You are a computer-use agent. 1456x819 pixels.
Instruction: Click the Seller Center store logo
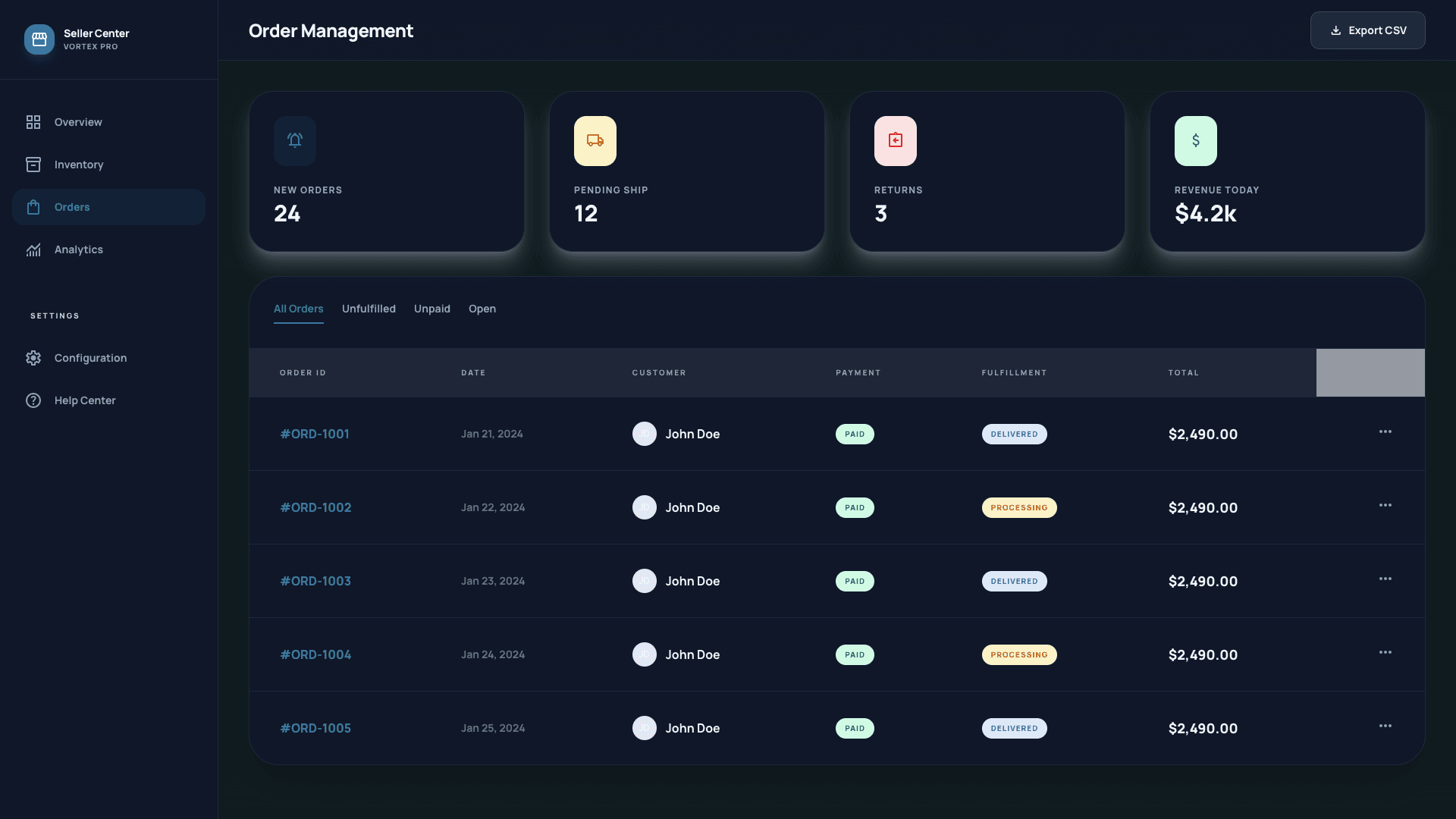39,39
